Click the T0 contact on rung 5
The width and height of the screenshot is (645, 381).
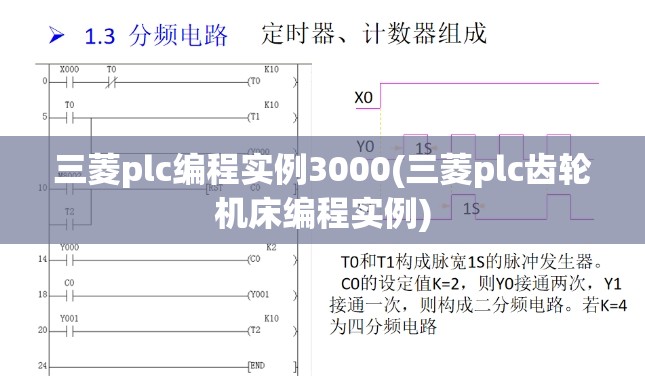point(69,118)
